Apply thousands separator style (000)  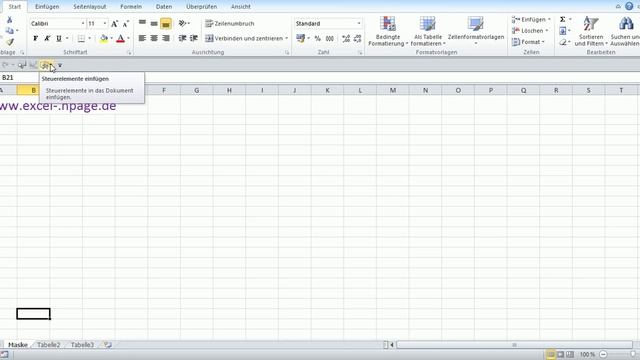coord(329,38)
